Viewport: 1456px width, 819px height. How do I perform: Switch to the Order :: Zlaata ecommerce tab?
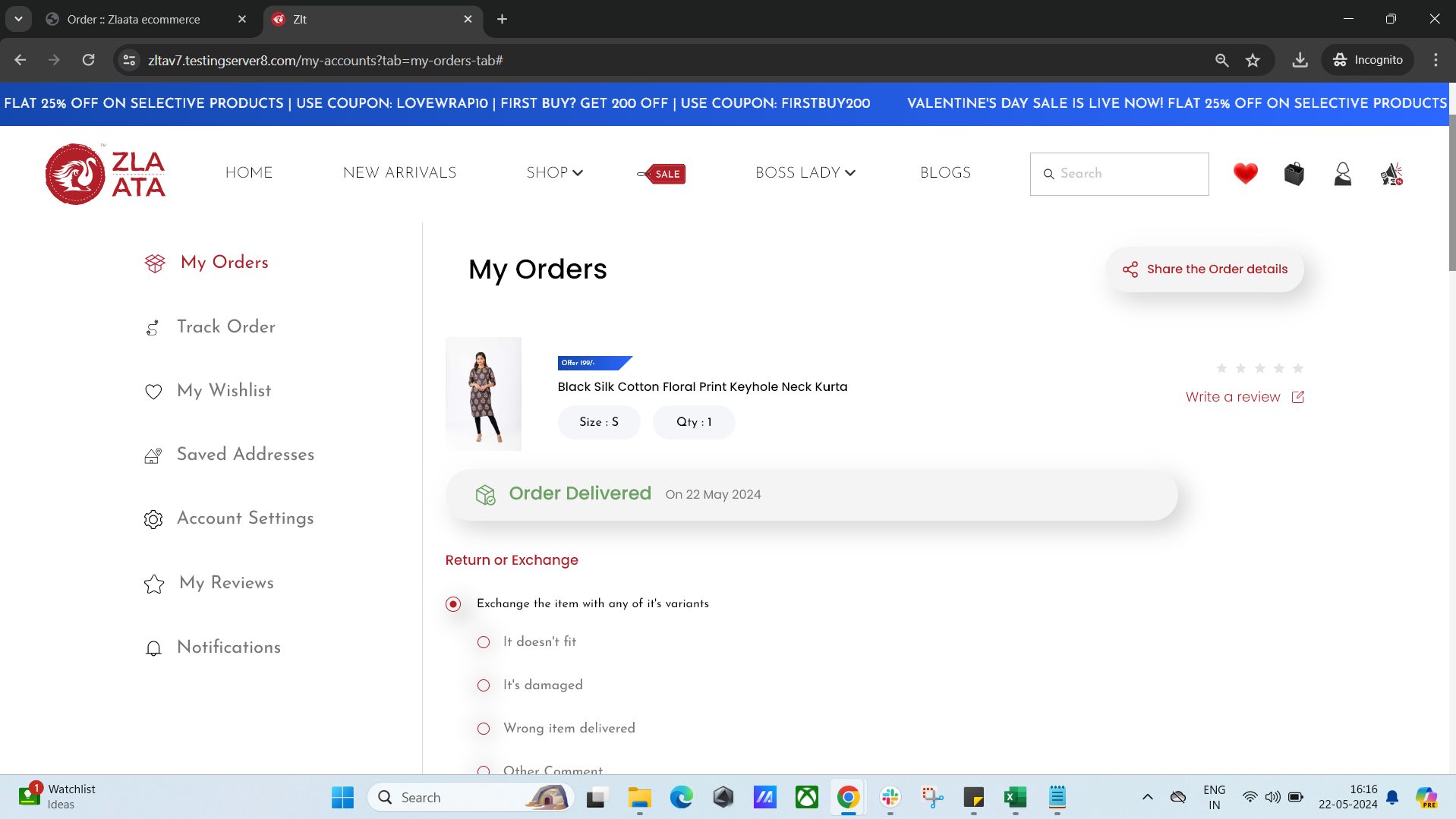[134, 19]
